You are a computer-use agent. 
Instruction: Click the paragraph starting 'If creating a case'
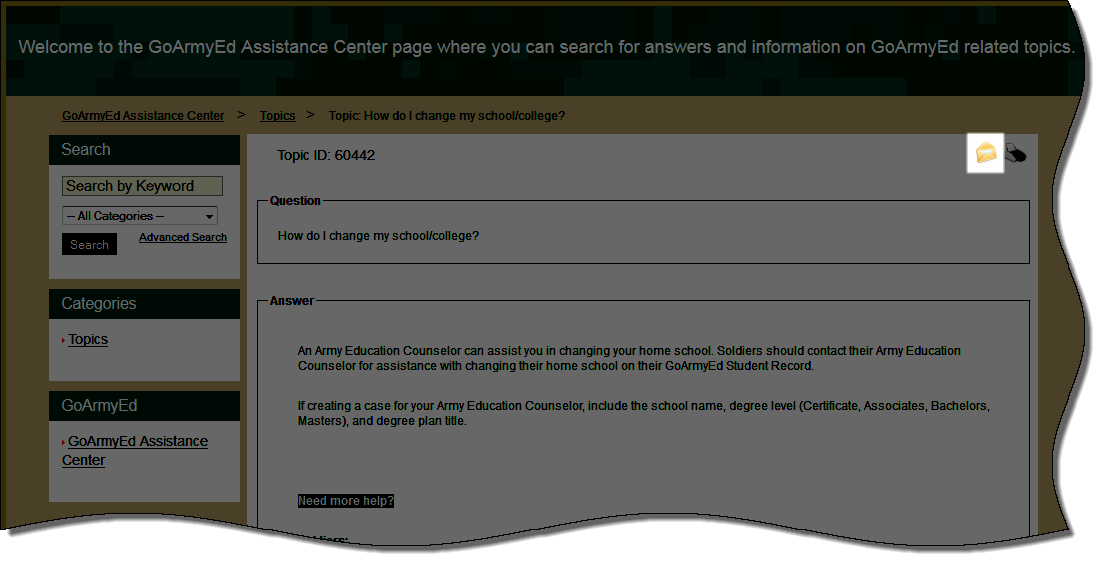point(644,414)
